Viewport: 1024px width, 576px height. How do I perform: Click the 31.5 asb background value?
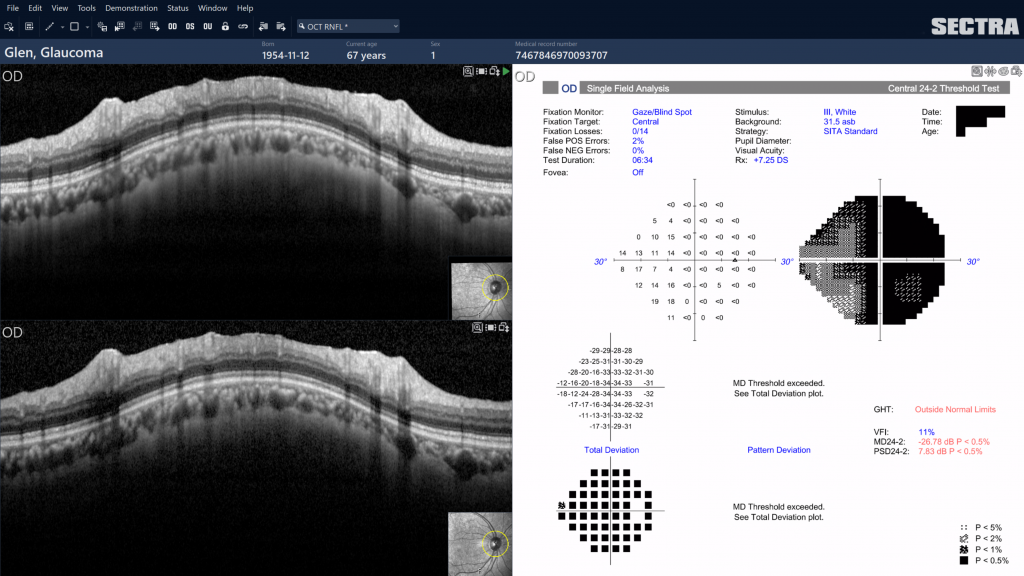click(x=839, y=121)
